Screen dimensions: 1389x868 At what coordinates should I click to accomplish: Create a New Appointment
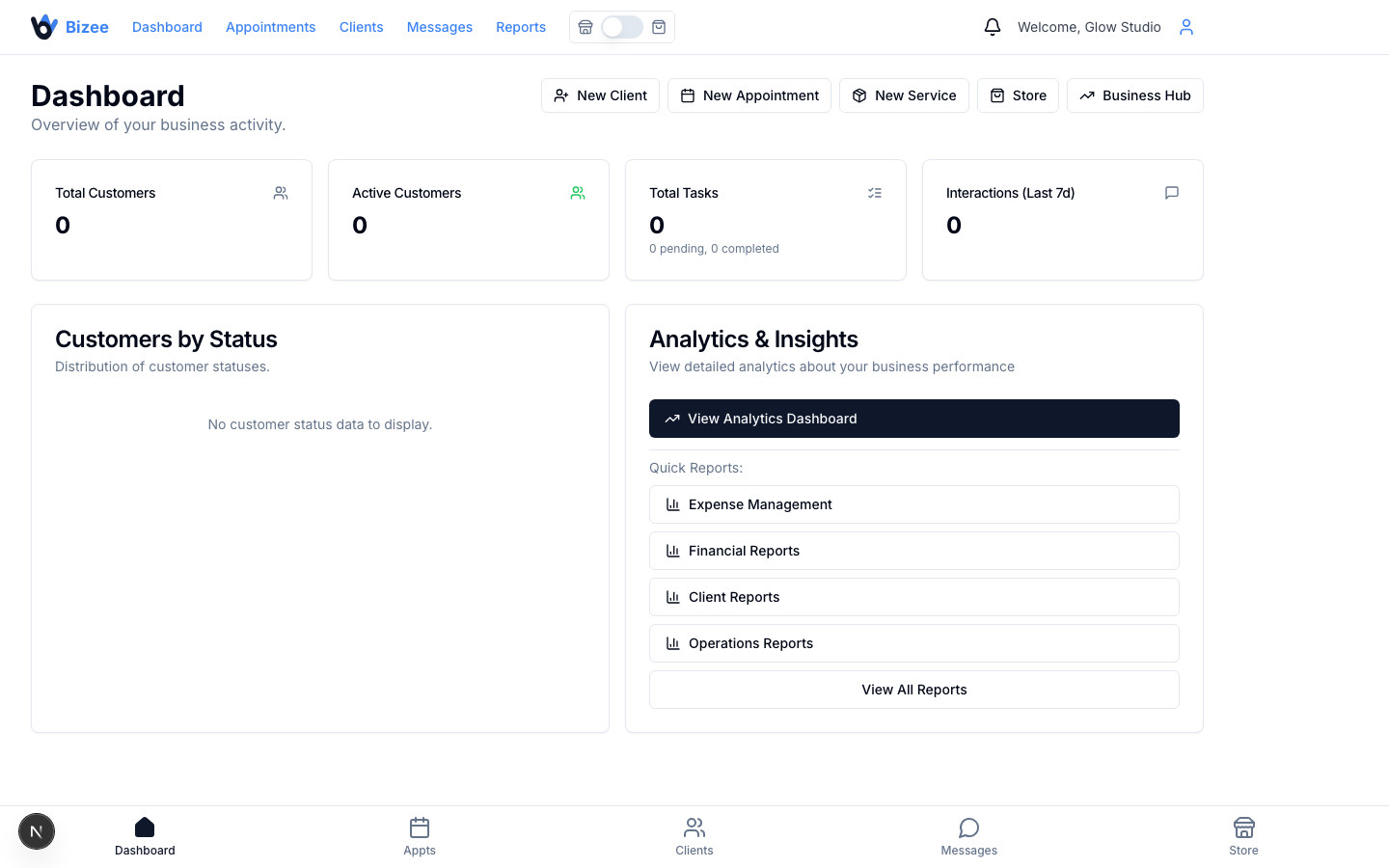749,95
